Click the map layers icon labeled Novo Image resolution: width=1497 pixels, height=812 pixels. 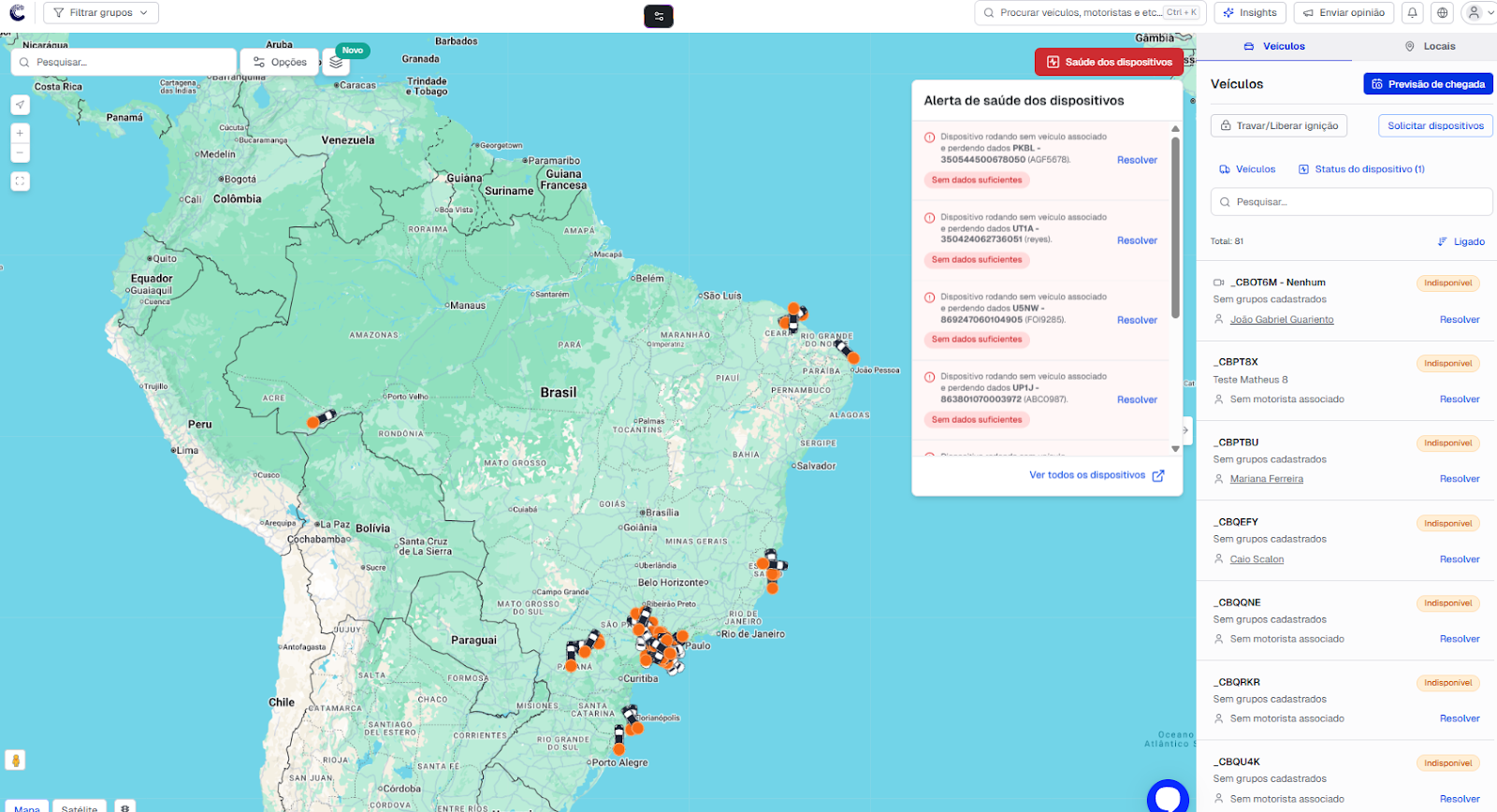coord(336,63)
